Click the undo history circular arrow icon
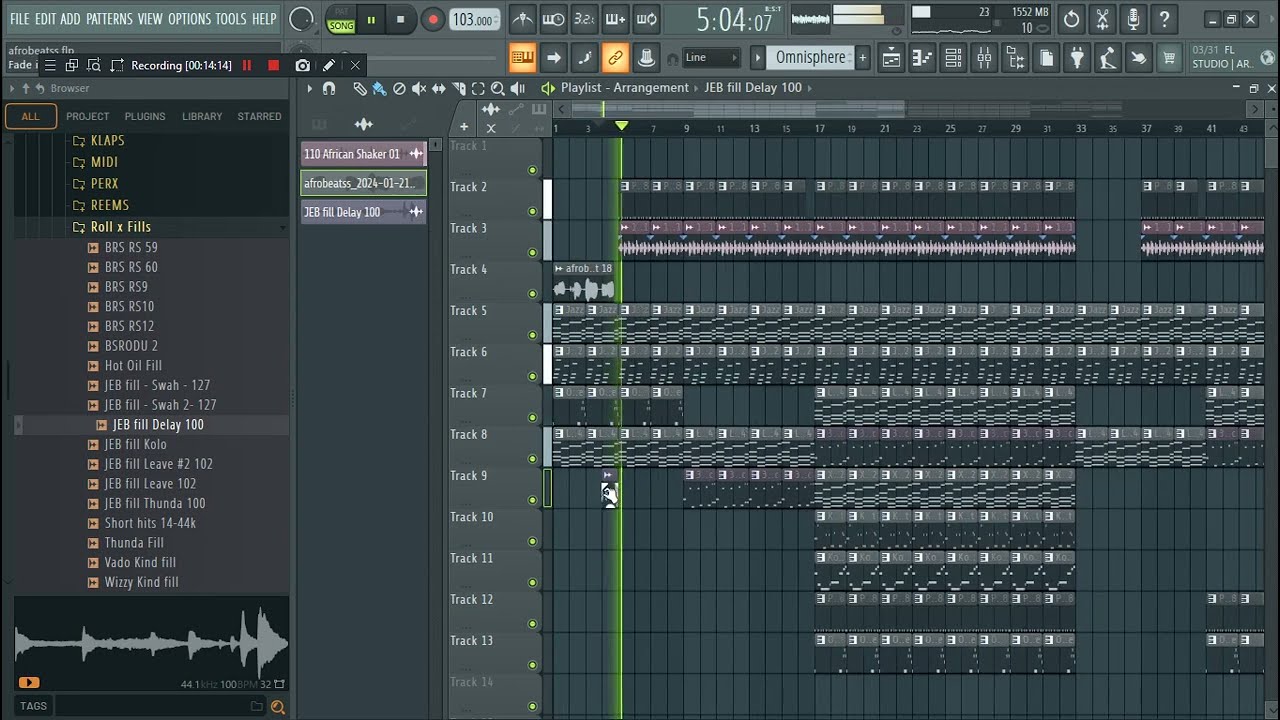Screen dimensions: 1280x720 point(1072,19)
